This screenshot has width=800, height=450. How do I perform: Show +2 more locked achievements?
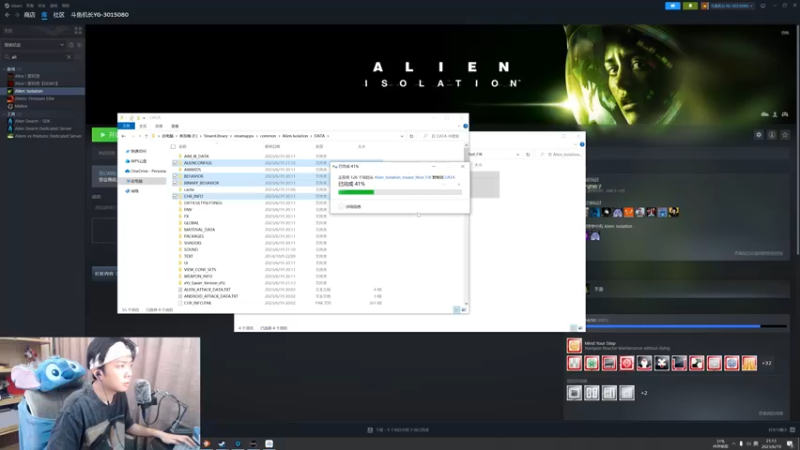coord(644,393)
